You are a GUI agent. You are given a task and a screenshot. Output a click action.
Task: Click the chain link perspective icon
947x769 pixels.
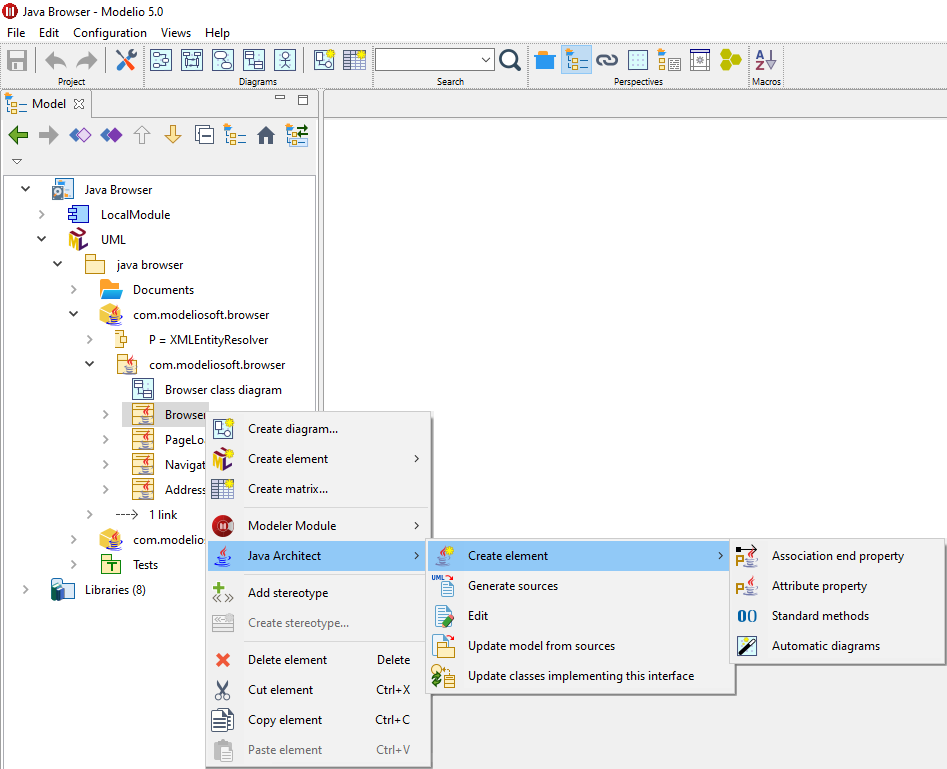click(x=607, y=60)
